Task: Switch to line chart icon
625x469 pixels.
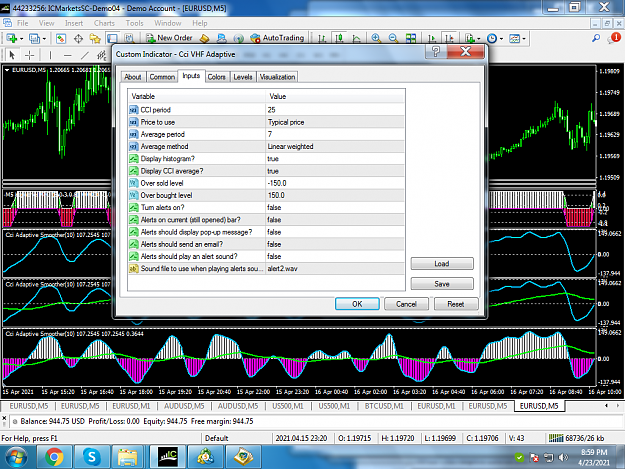Action: (x=356, y=38)
